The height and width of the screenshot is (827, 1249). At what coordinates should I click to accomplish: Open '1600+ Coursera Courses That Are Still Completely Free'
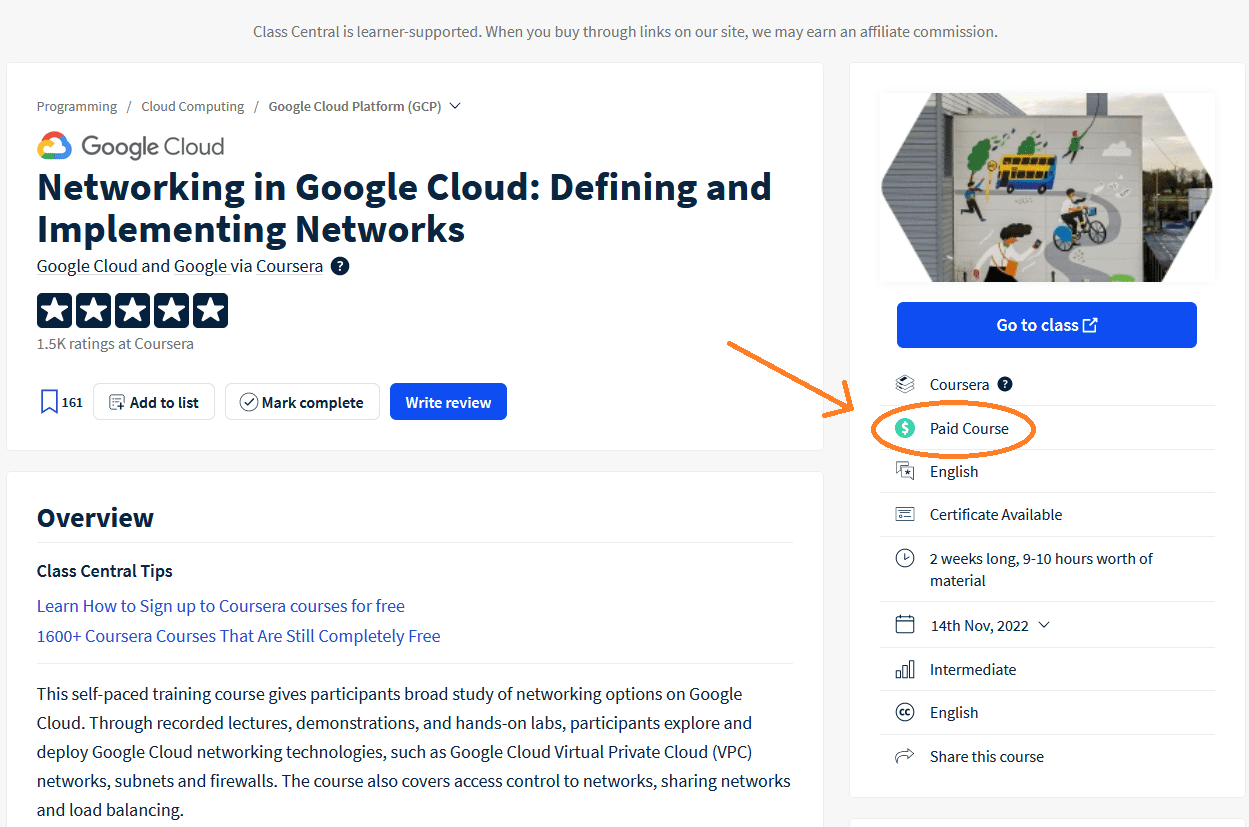click(x=239, y=635)
